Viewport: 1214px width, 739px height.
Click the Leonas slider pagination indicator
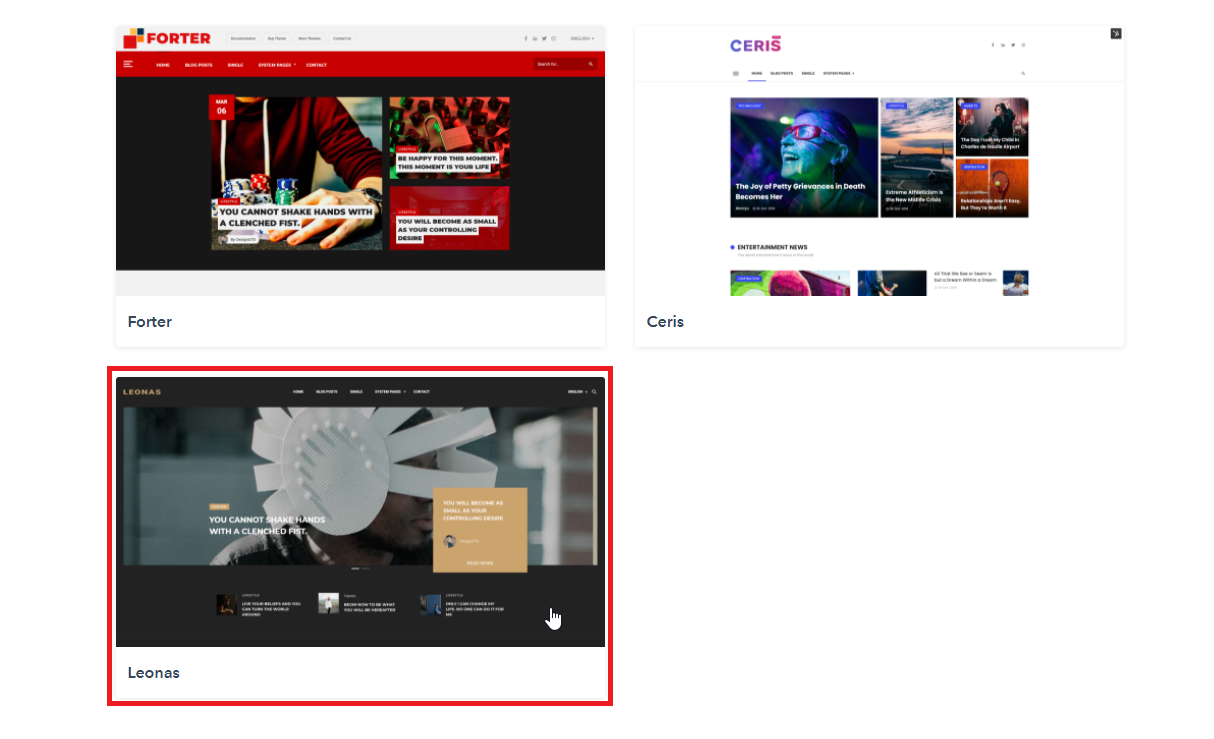(x=360, y=568)
